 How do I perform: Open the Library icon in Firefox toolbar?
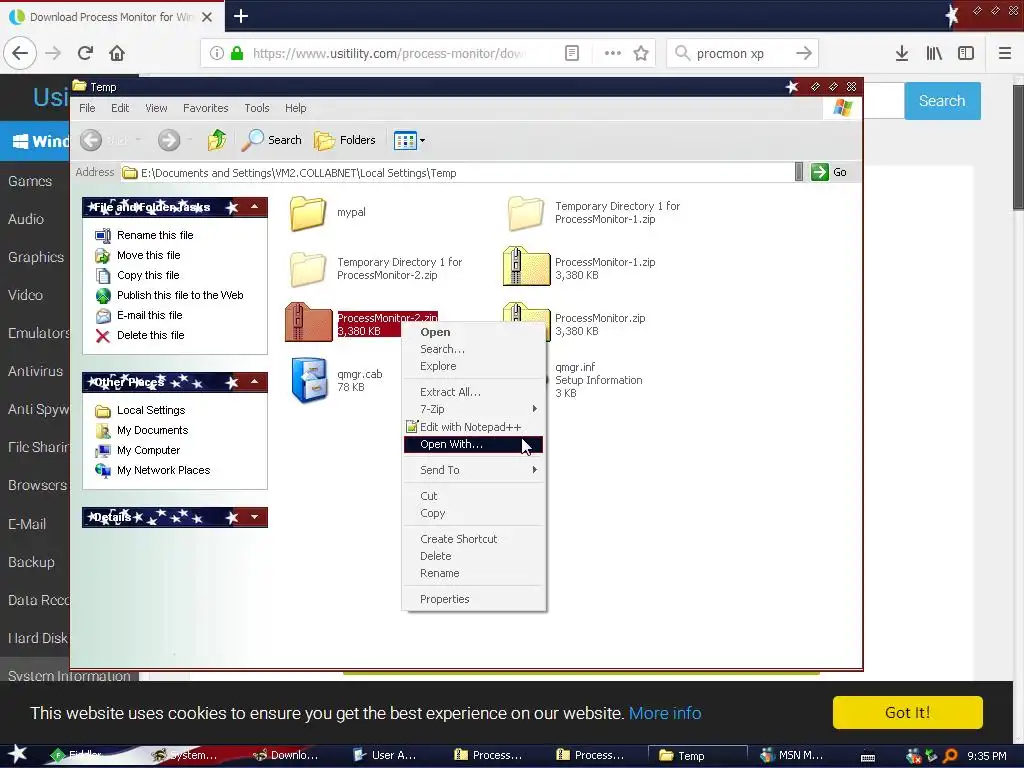934,54
